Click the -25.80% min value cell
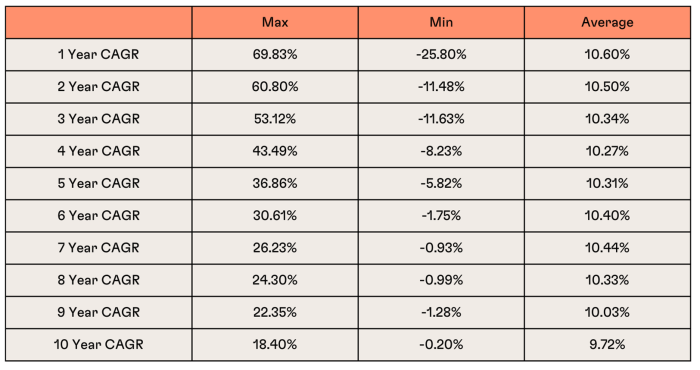Viewport: 700px width, 370px height. 441,54
